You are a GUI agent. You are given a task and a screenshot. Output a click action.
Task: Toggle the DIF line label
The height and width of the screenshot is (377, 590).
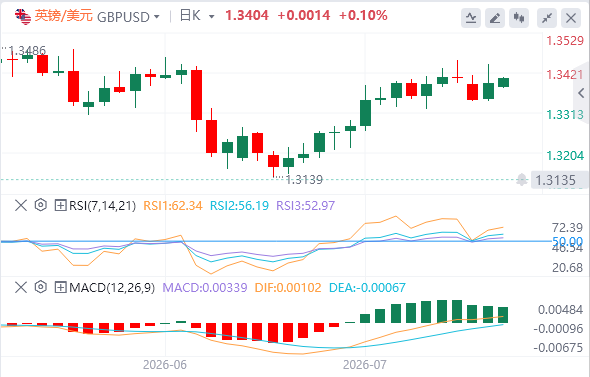tap(288, 287)
